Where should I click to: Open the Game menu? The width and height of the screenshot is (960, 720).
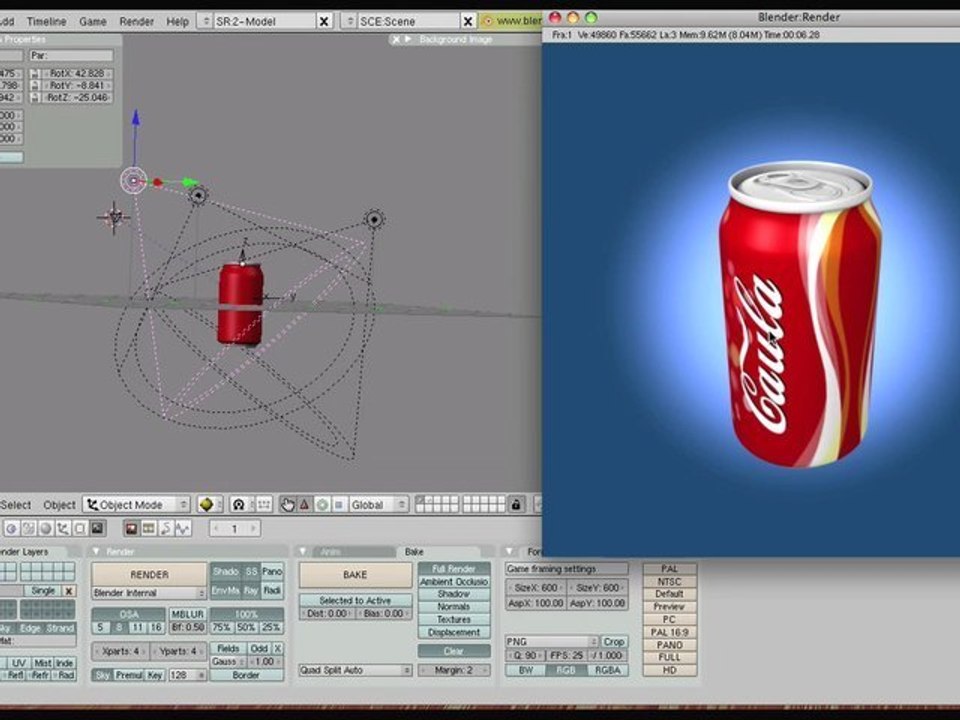click(x=93, y=21)
